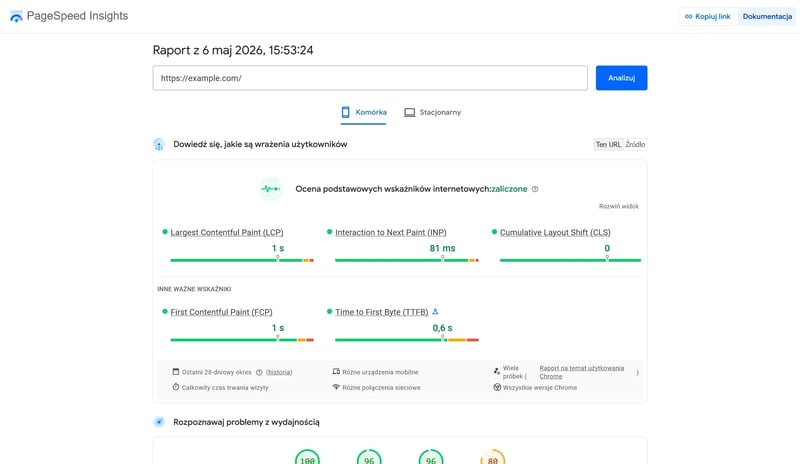The height and width of the screenshot is (464, 800).
Task: Open the Dokumentacja link
Action: click(767, 16)
